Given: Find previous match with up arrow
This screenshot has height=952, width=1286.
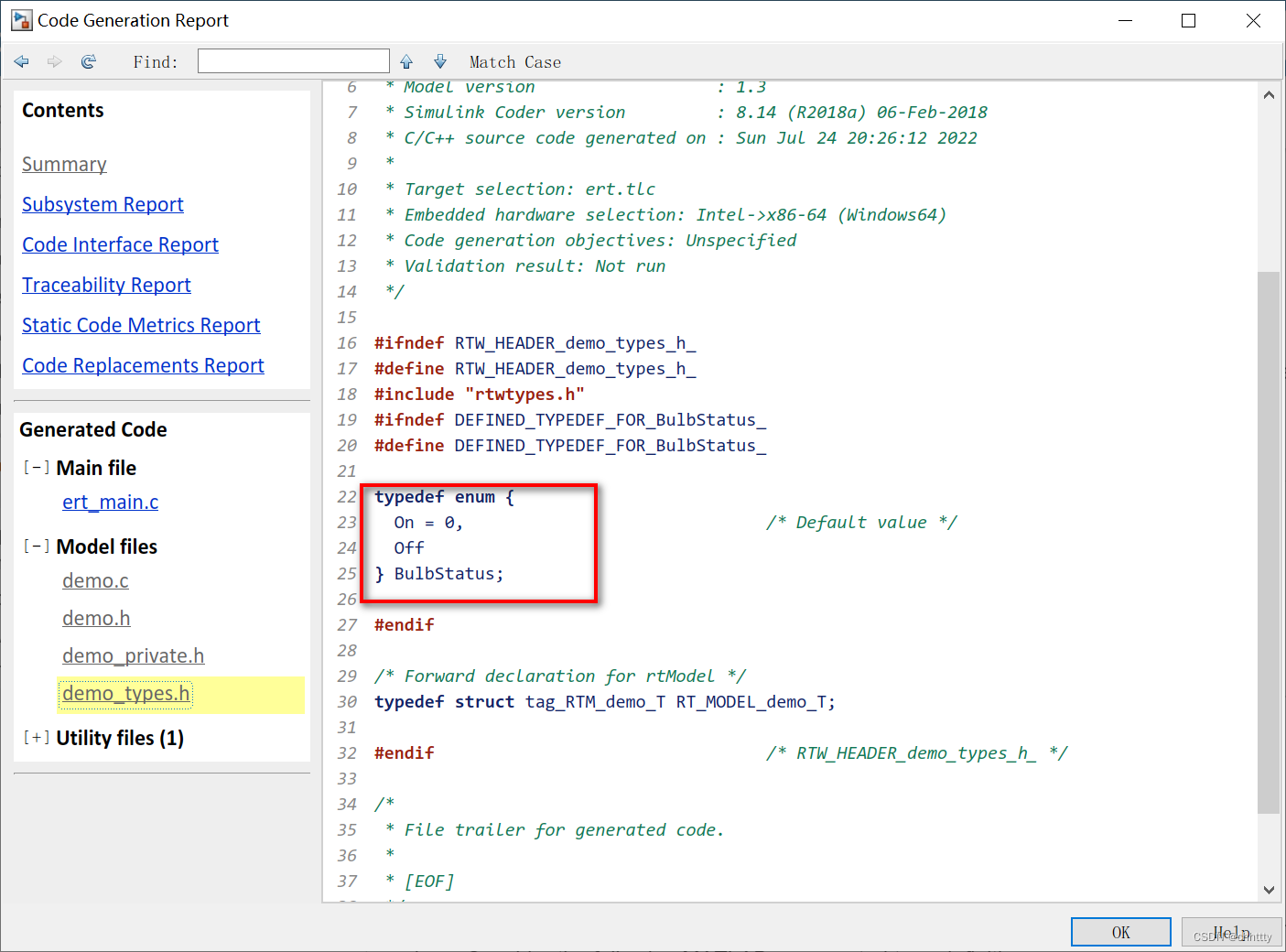Looking at the screenshot, I should (x=406, y=61).
